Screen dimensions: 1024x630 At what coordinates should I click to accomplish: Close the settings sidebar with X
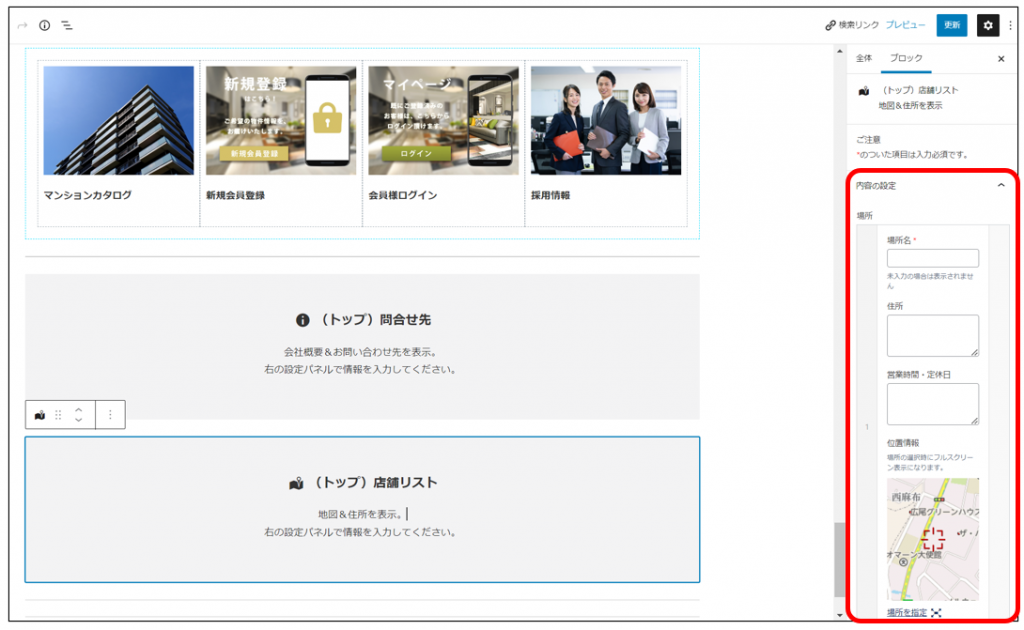coord(1001,59)
